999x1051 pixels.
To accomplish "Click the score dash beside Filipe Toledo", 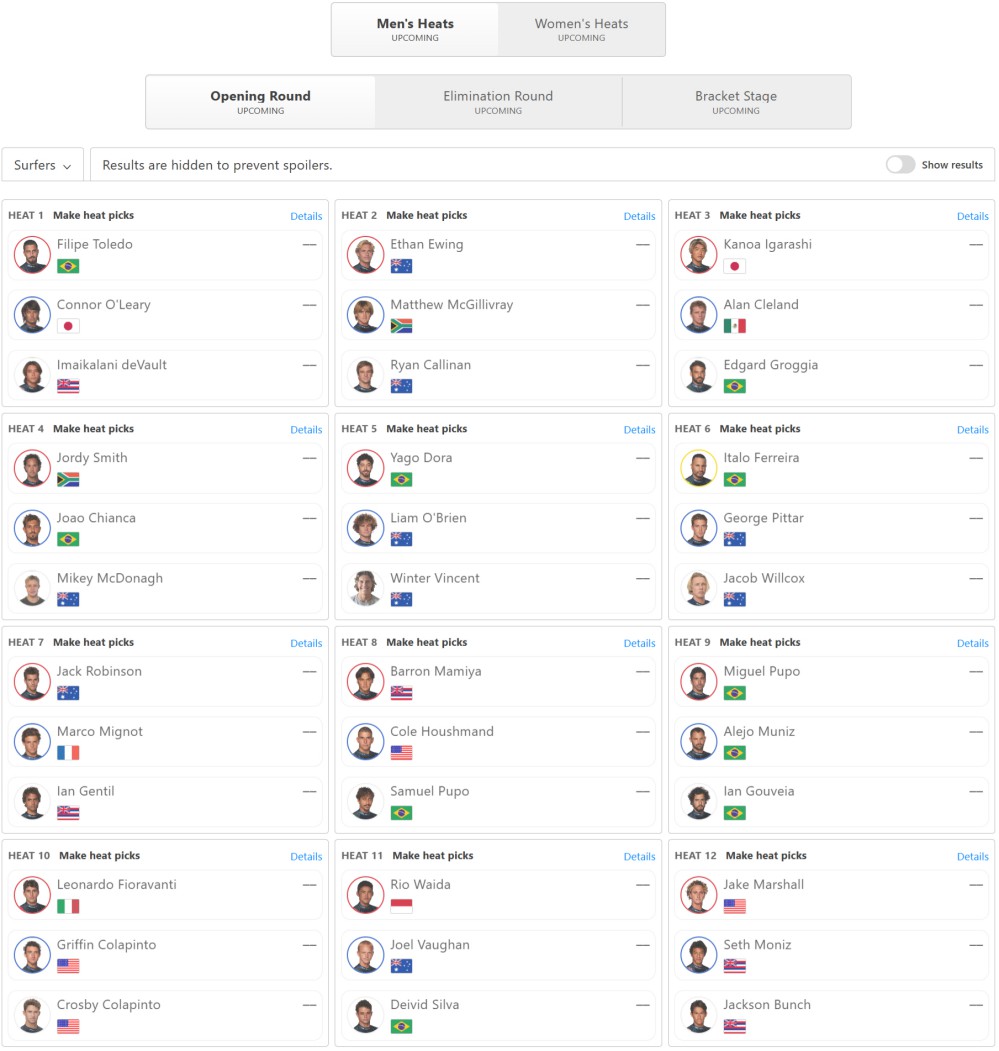I will 309,245.
